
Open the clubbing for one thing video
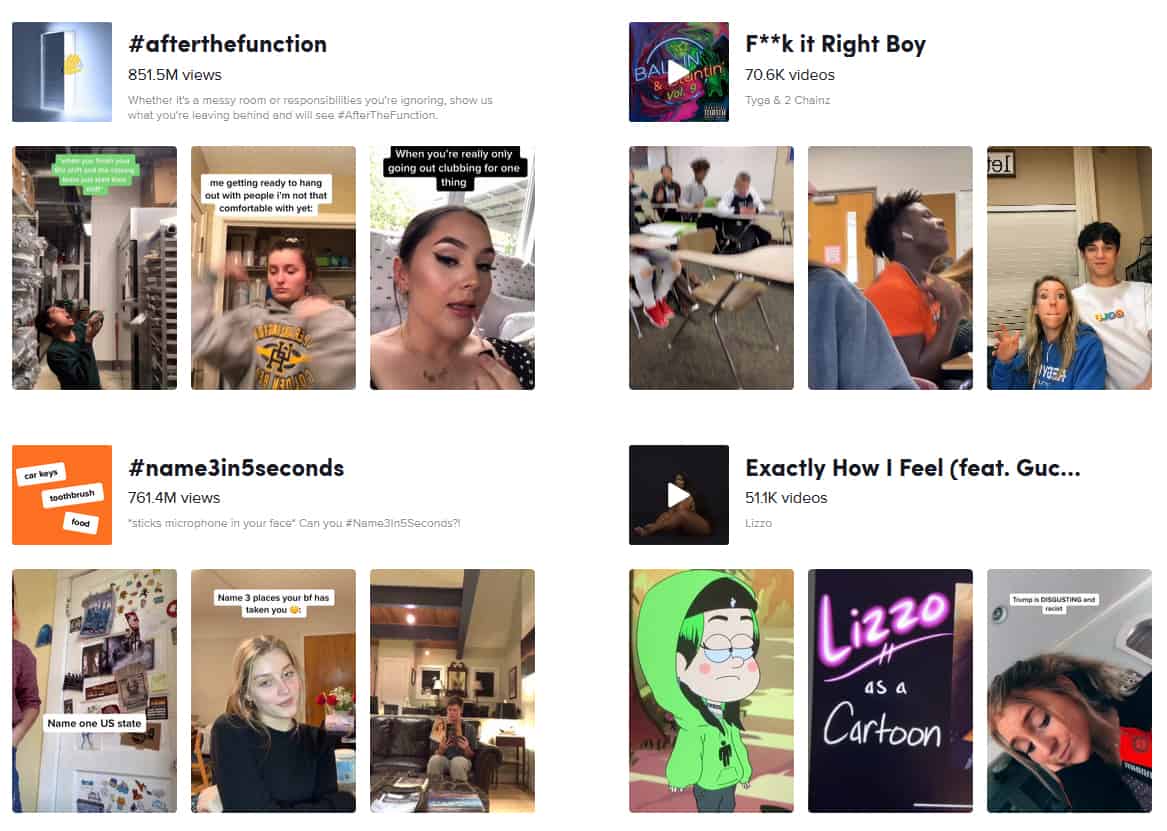pyautogui.click(x=453, y=268)
